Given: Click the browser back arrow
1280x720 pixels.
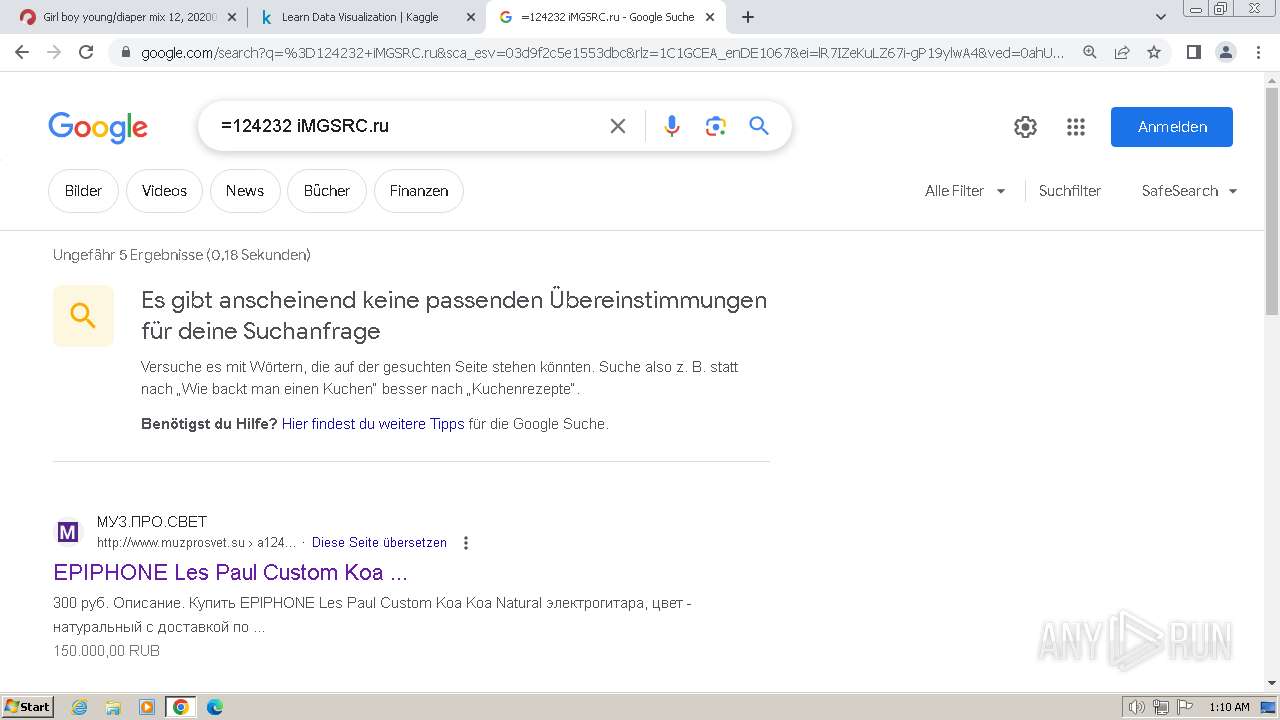Looking at the screenshot, I should (x=22, y=52).
